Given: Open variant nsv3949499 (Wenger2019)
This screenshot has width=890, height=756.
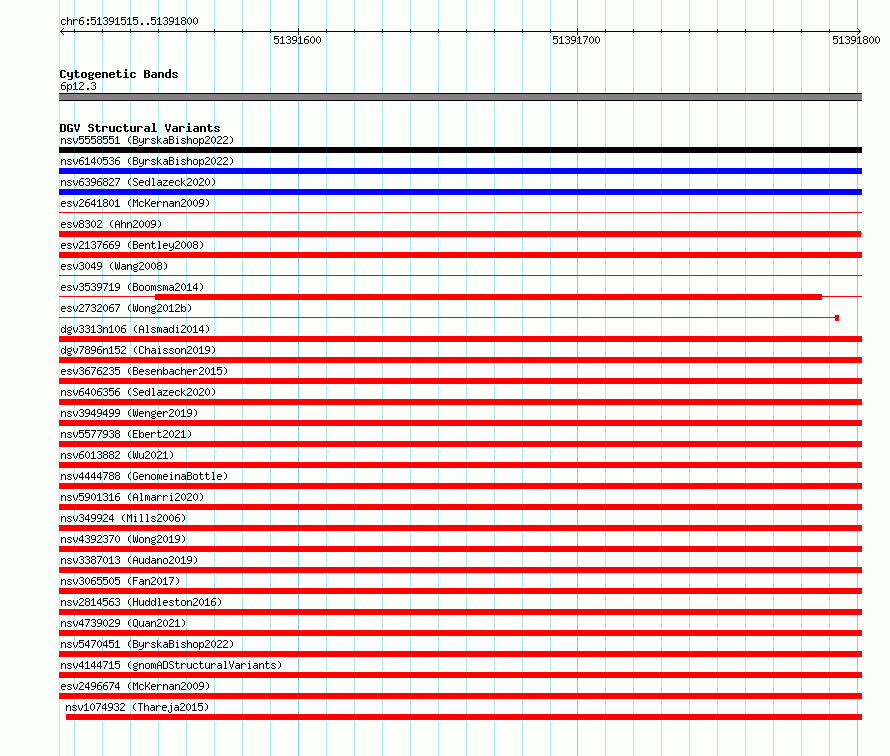Looking at the screenshot, I should pos(129,413).
